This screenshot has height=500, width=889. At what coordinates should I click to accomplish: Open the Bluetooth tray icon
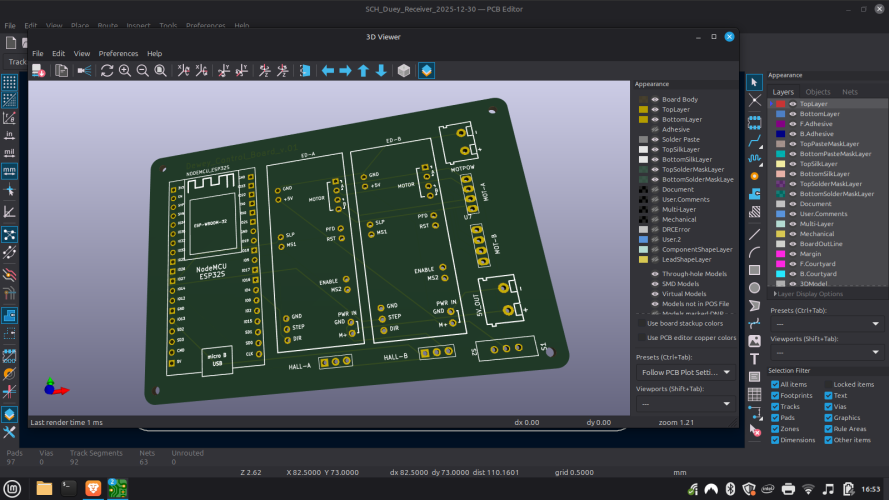pyautogui.click(x=729, y=489)
